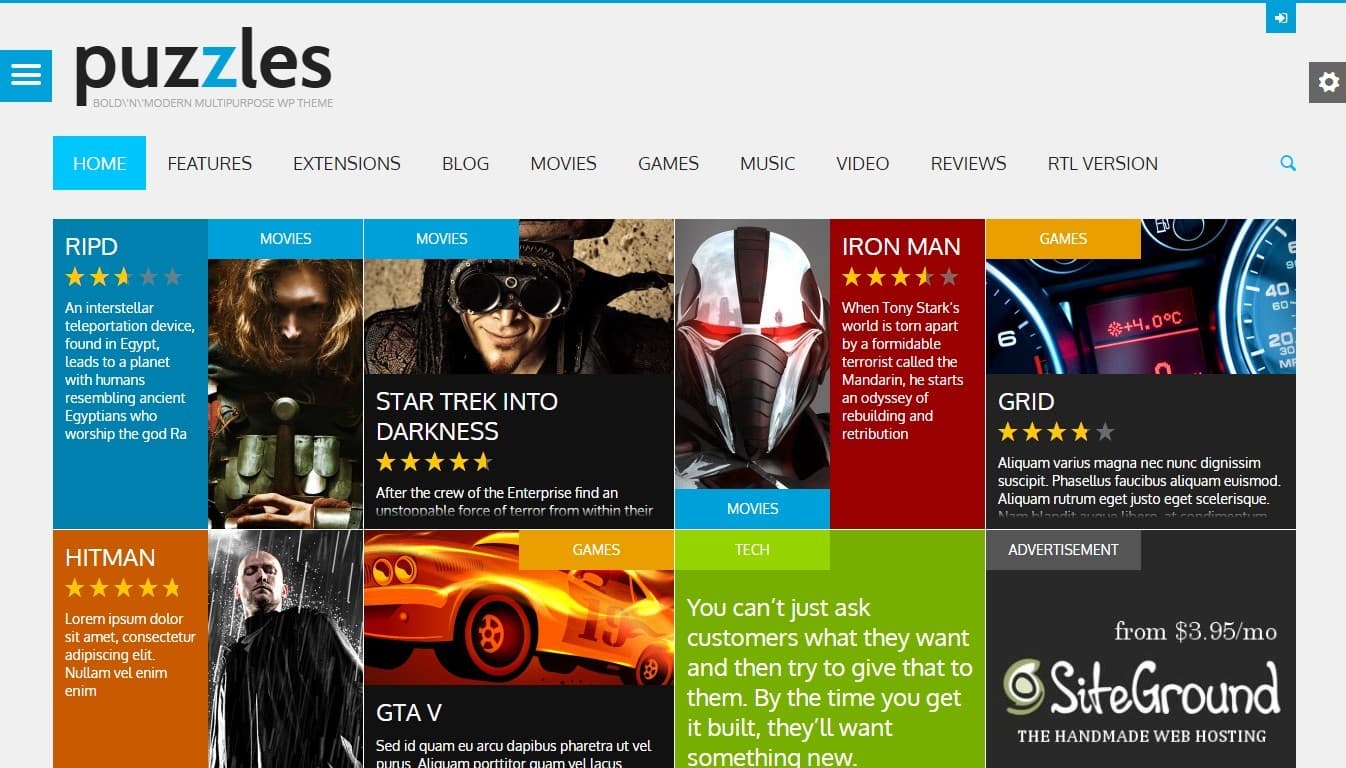Click the IRON MAN star rating
Screen dimensions: 1346x768
(900, 277)
